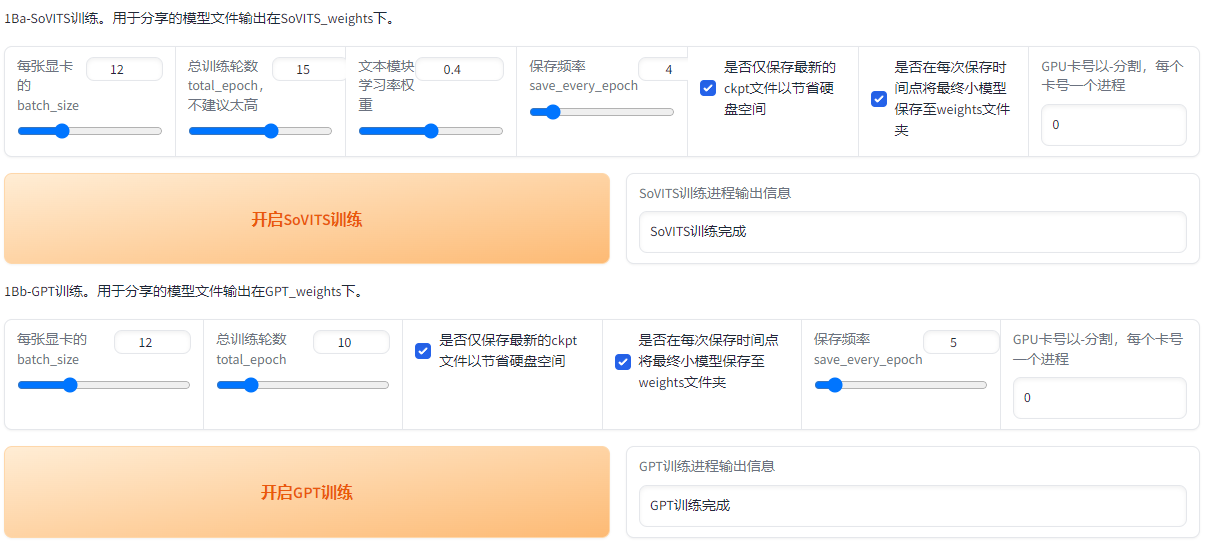Image resolution: width=1205 pixels, height=542 pixels.
Task: Click the 开启GPT训练 button
Action: point(306,492)
